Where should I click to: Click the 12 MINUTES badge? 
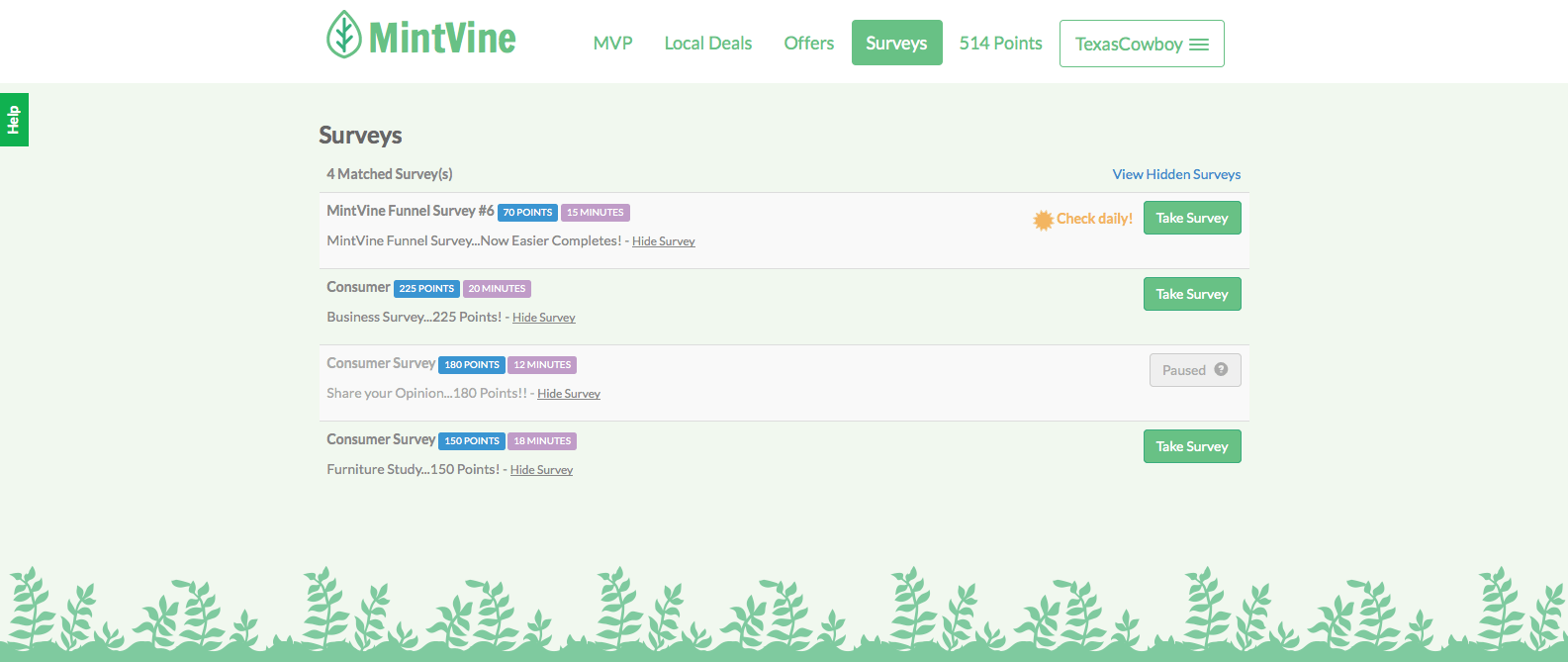pos(542,365)
